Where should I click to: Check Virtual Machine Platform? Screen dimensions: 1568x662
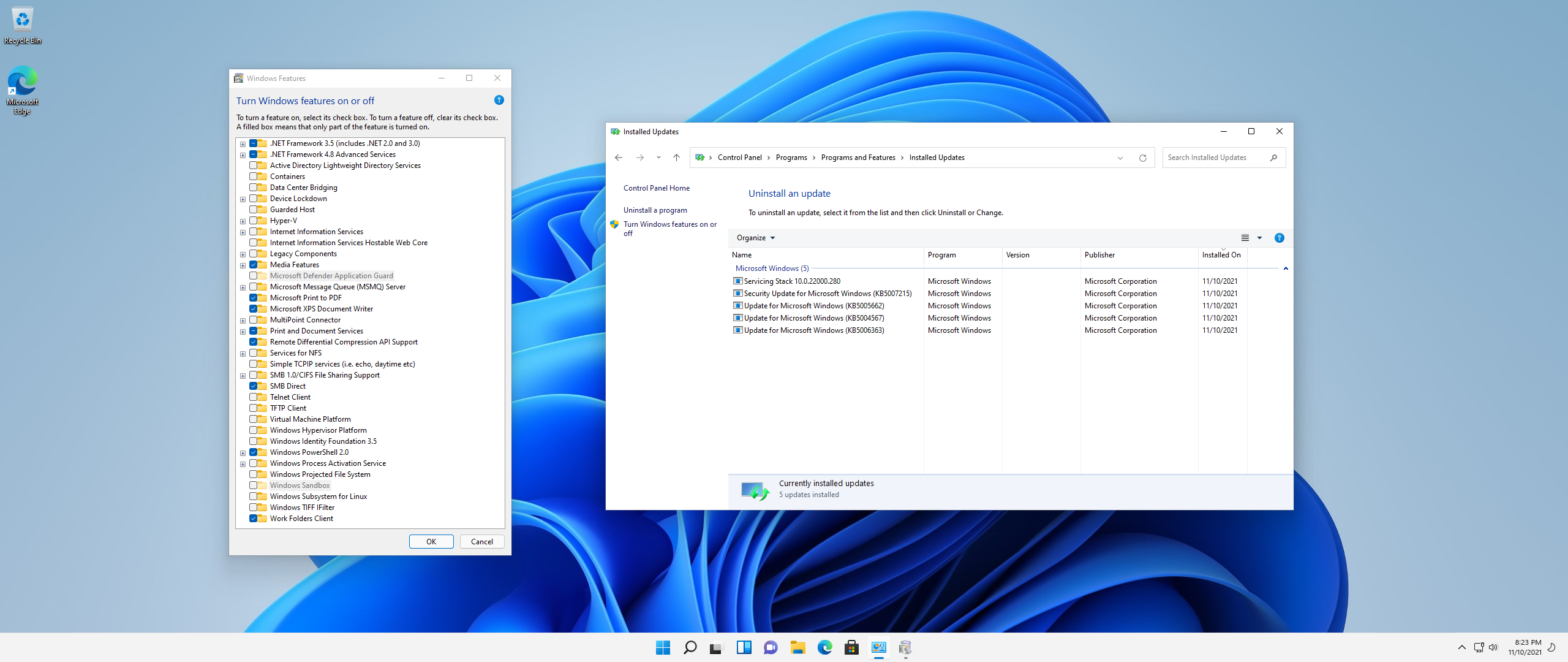[x=253, y=419]
